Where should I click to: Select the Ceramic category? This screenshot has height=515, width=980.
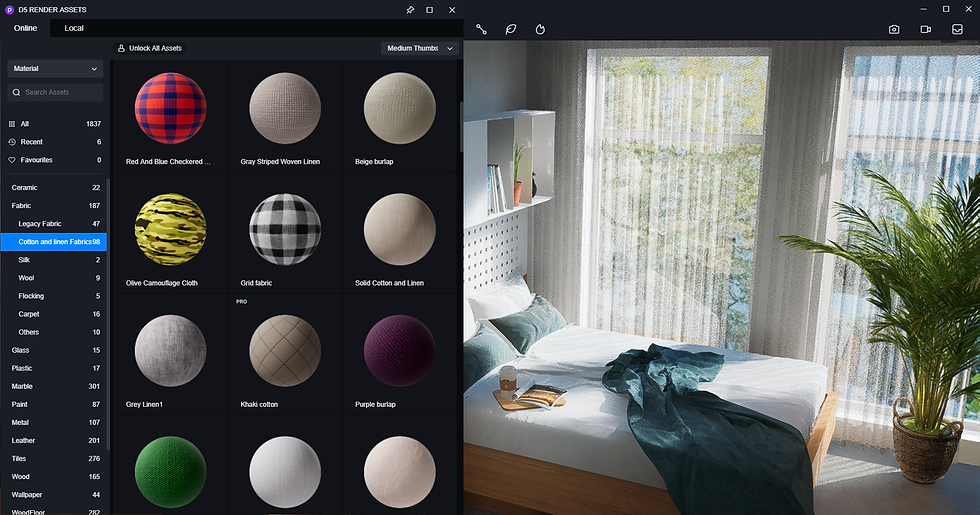tap(54, 188)
